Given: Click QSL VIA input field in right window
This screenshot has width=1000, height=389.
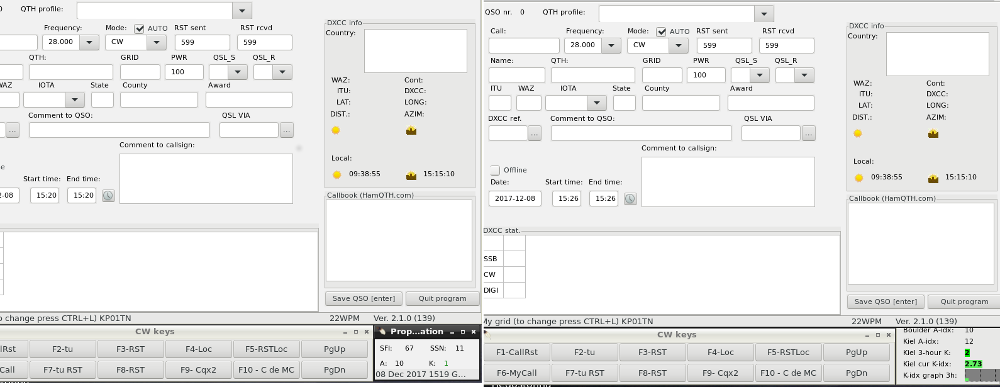Looking at the screenshot, I should pos(770,133).
